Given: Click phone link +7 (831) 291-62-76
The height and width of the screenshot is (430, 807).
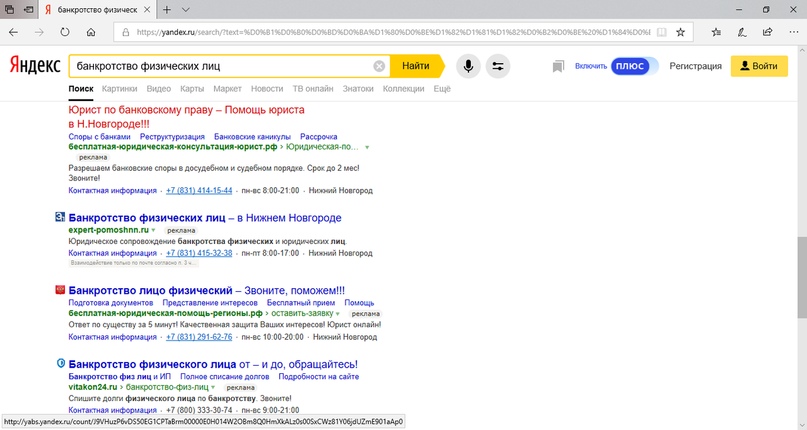Looking at the screenshot, I should tap(199, 337).
